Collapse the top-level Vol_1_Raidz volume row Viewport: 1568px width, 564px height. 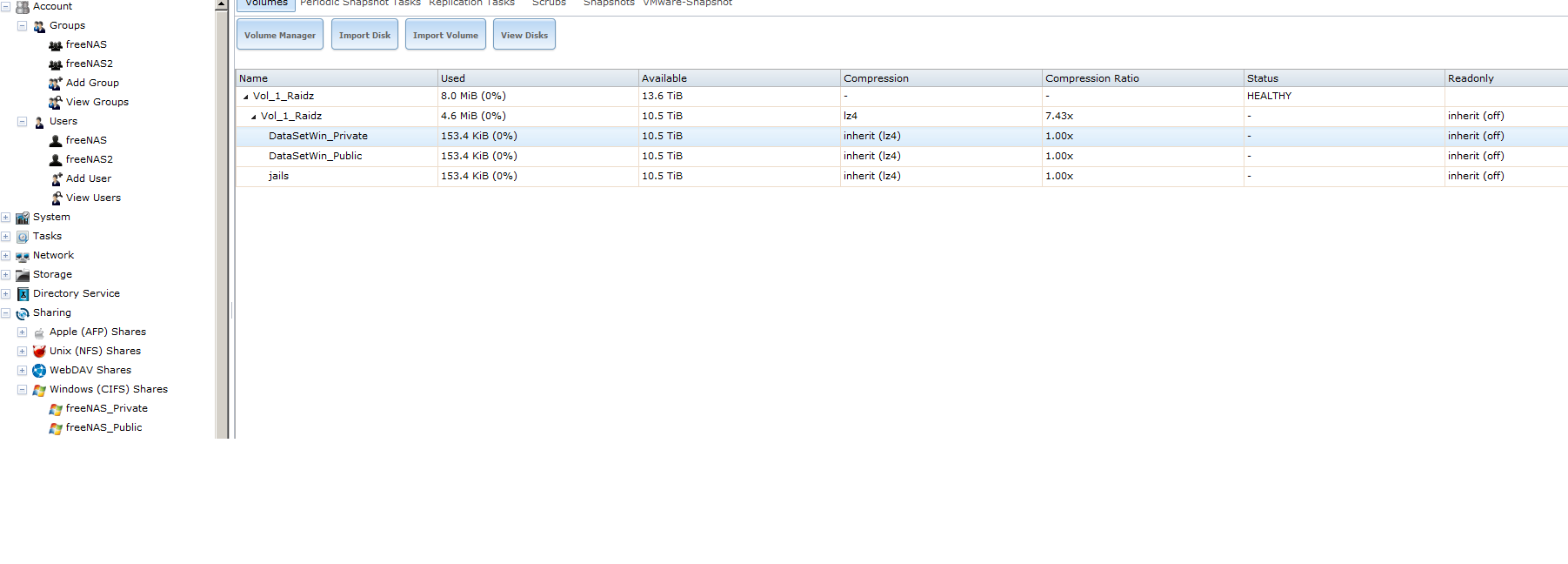coord(245,97)
